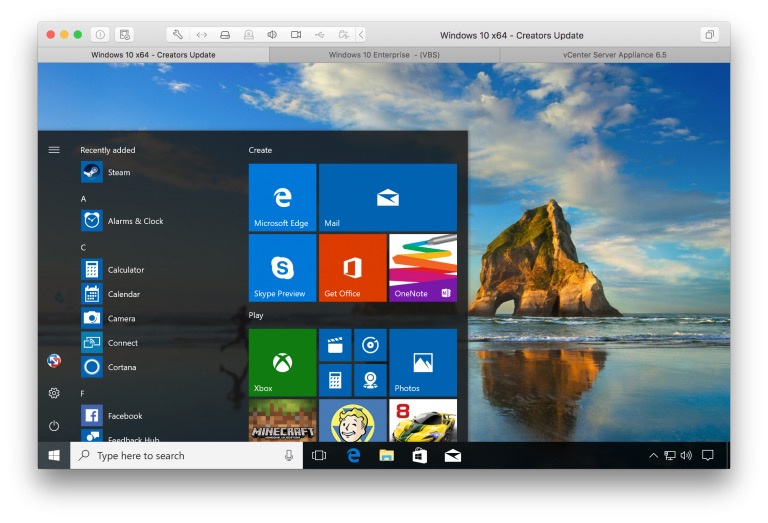Switch to vCenter Server Appliance 6.5 tab
Viewport: 768px width, 523px height.
pos(615,55)
